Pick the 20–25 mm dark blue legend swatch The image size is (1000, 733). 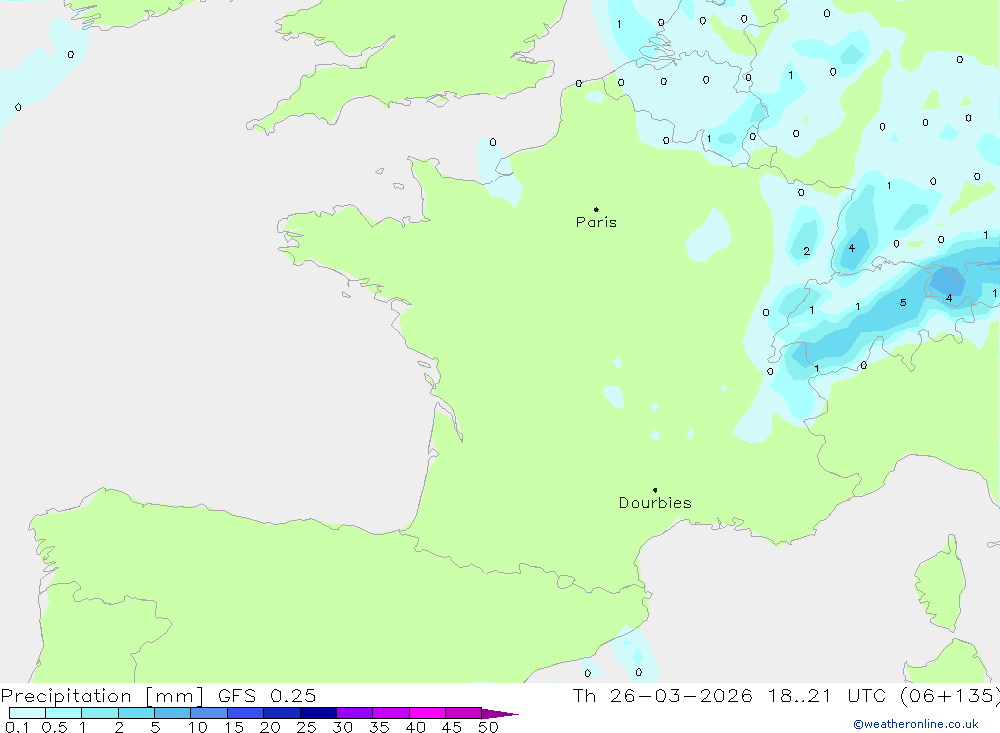point(282,713)
